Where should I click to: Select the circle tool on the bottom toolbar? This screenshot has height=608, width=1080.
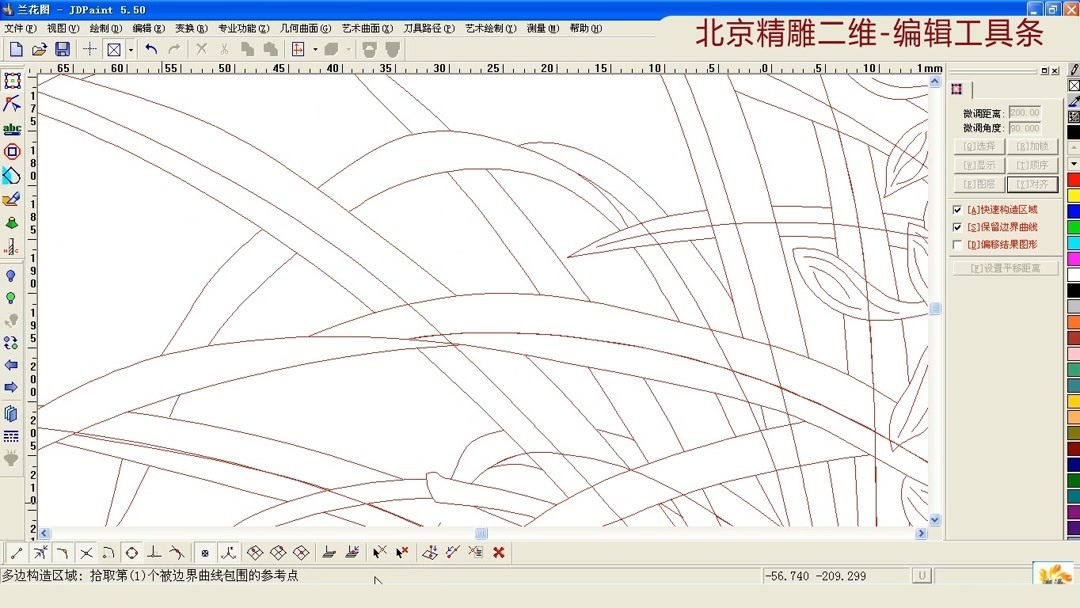coord(131,551)
